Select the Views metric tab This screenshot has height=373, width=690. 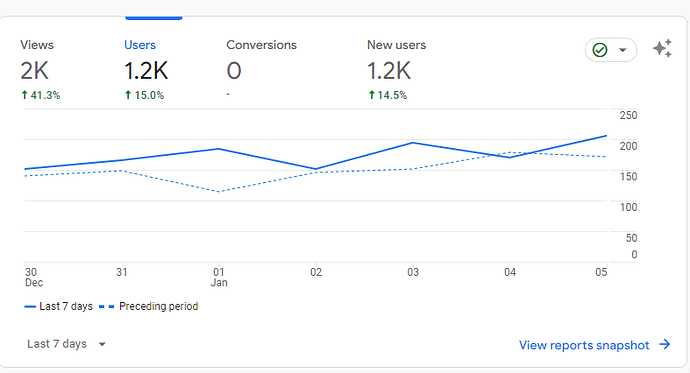click(x=40, y=69)
